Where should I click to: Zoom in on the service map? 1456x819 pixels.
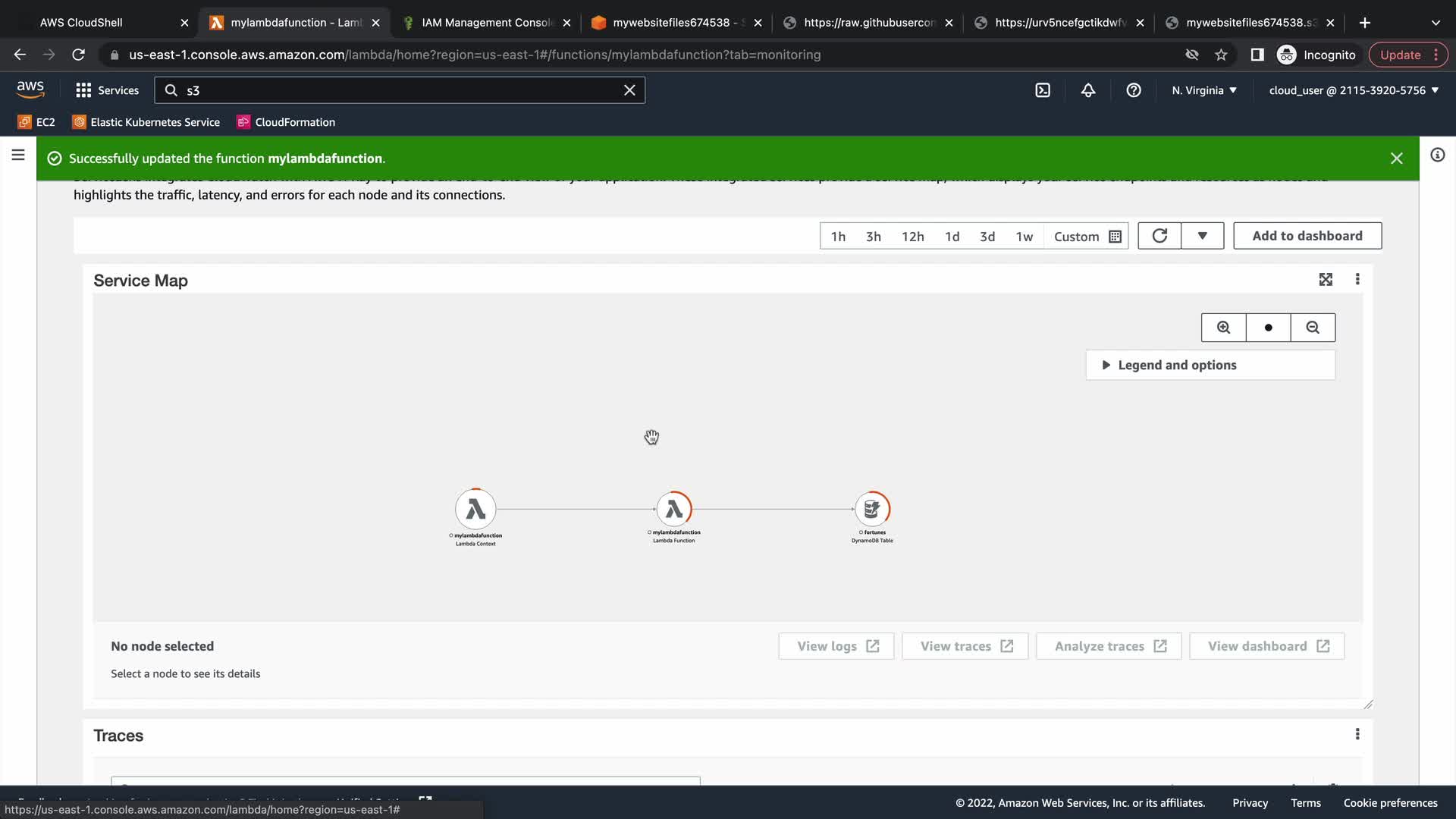pyautogui.click(x=1223, y=328)
